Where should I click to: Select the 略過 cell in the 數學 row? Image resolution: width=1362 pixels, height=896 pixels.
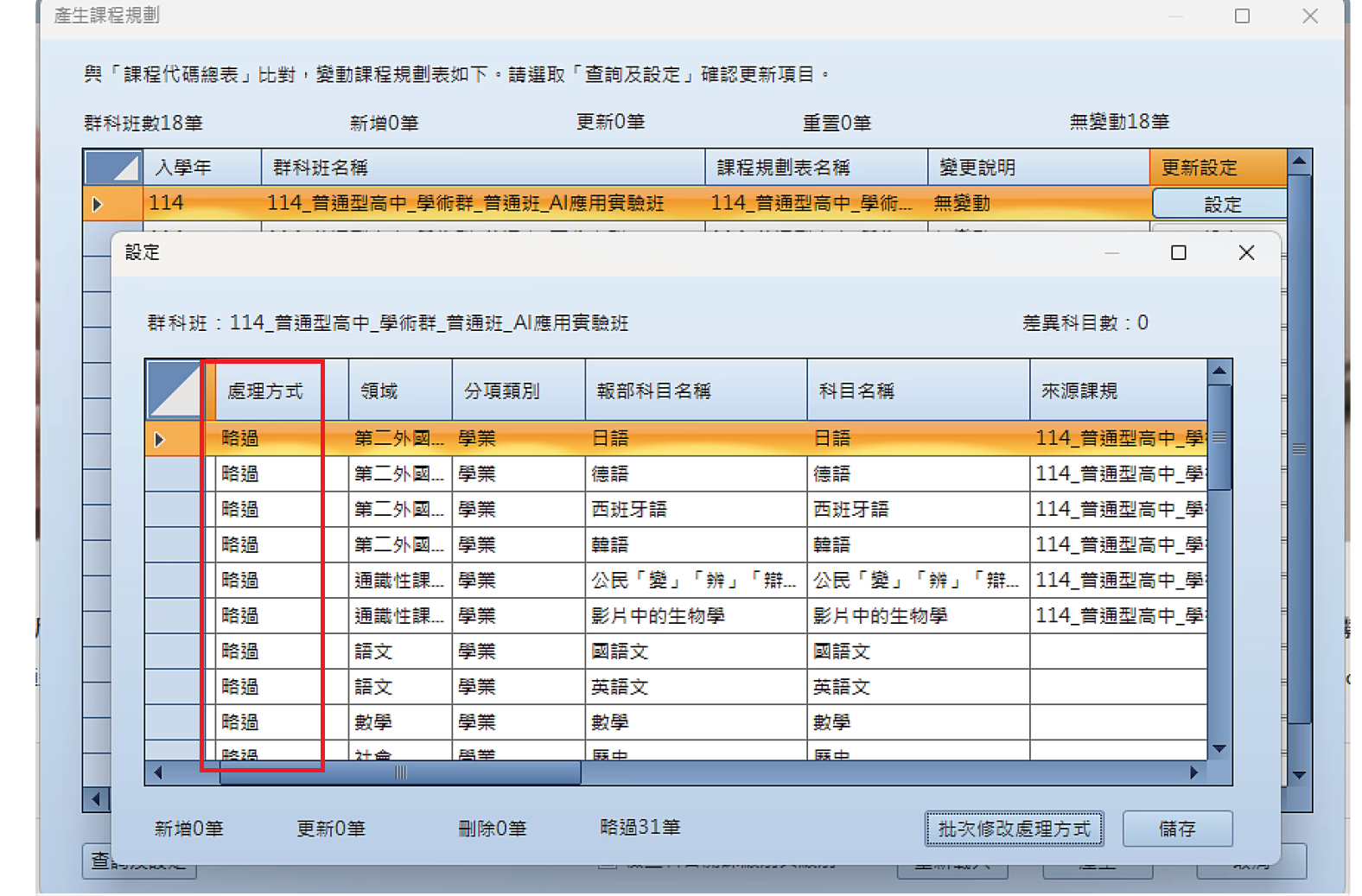[x=281, y=721]
